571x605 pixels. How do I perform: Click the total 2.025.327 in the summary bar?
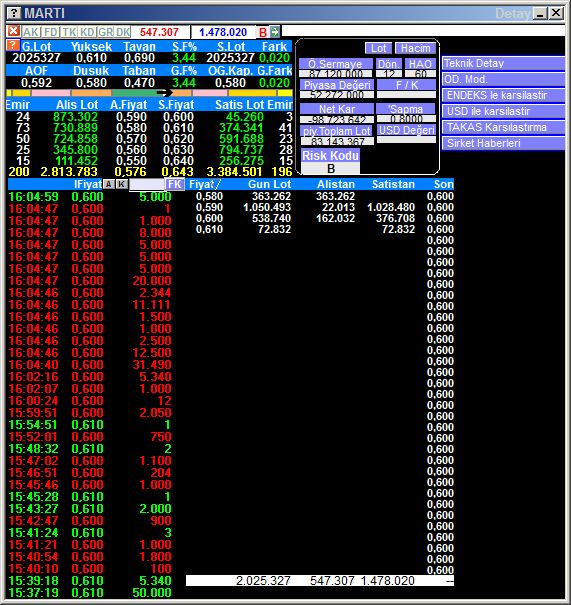pyautogui.click(x=263, y=581)
